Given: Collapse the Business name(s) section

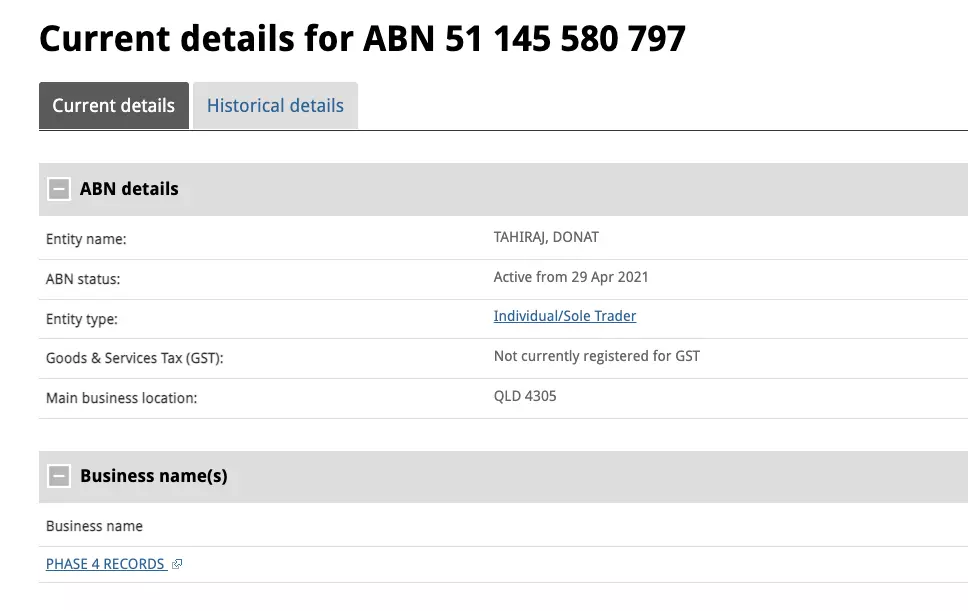Looking at the screenshot, I should (x=59, y=476).
